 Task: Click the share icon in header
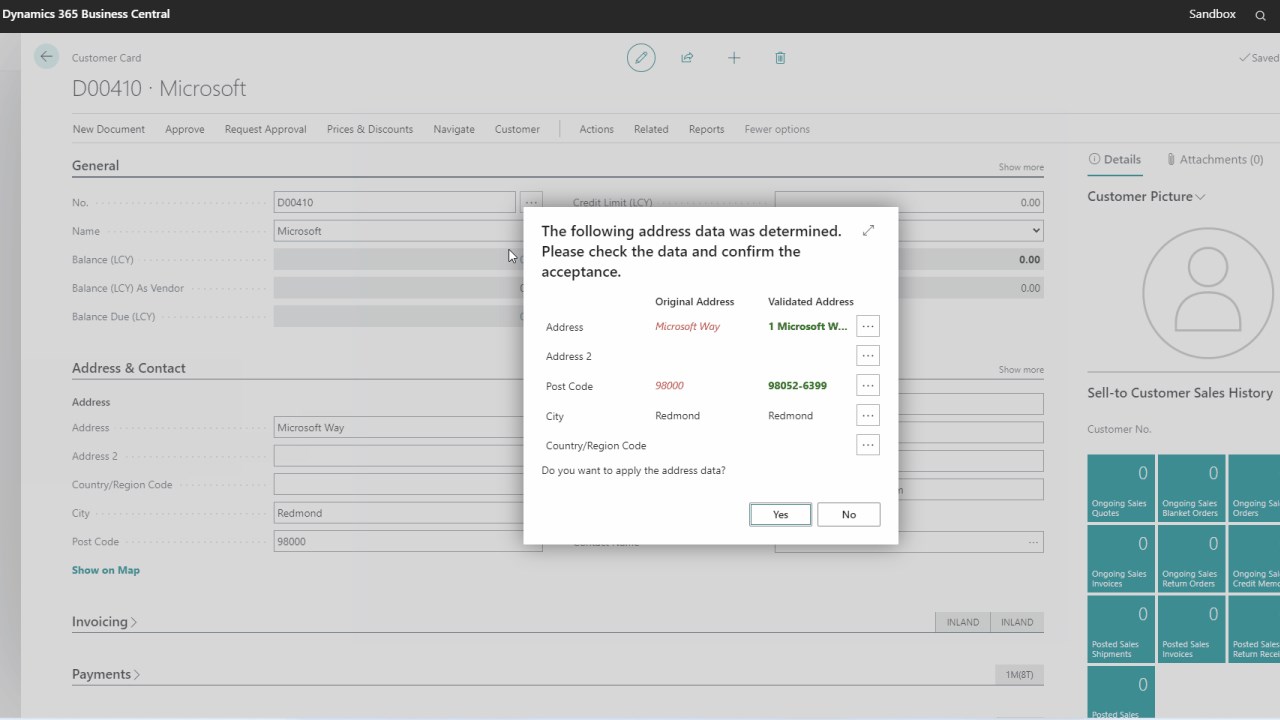pyautogui.click(x=687, y=58)
